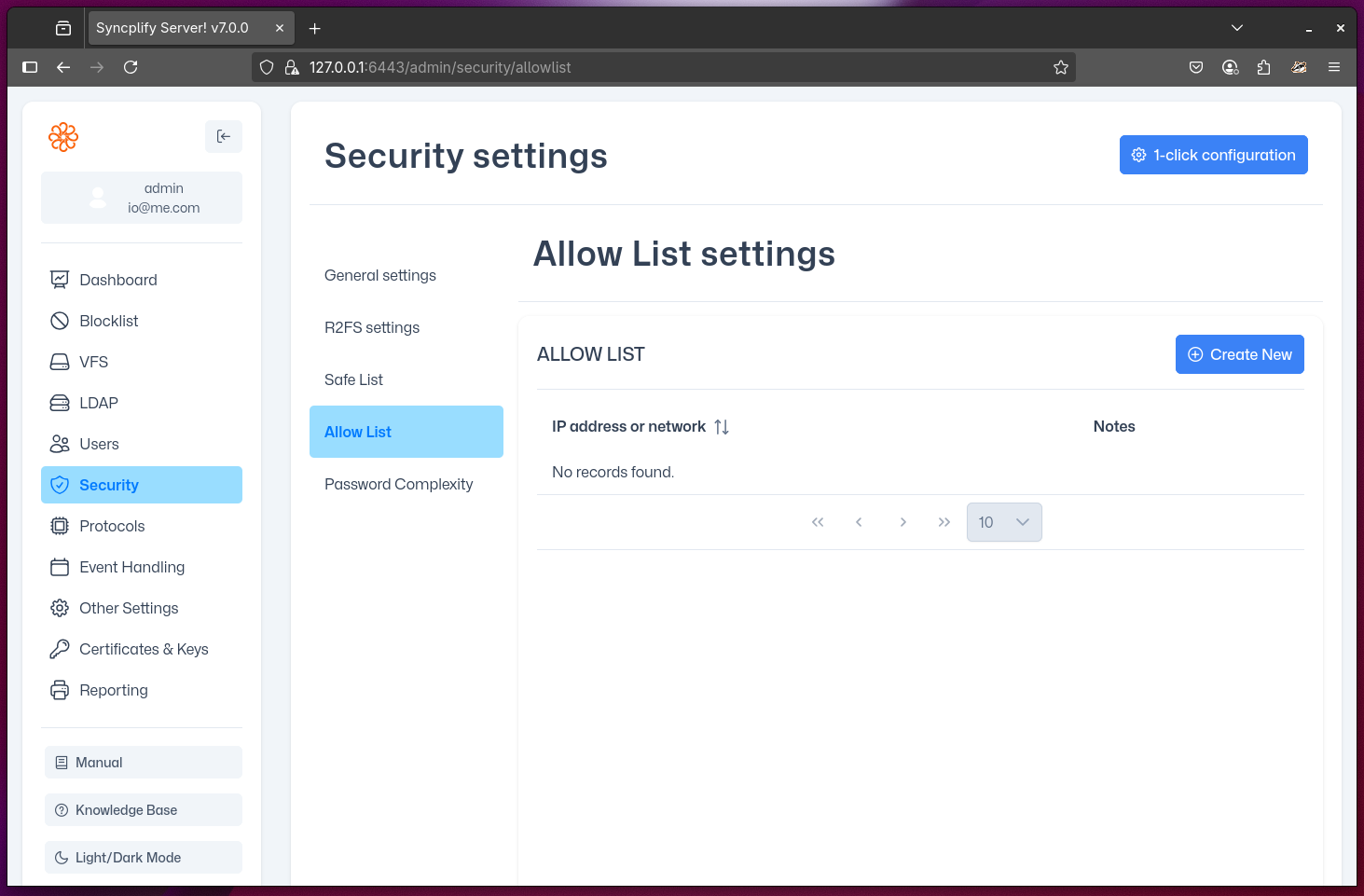
Task: Open the Safe List settings tab
Action: pyautogui.click(x=354, y=379)
